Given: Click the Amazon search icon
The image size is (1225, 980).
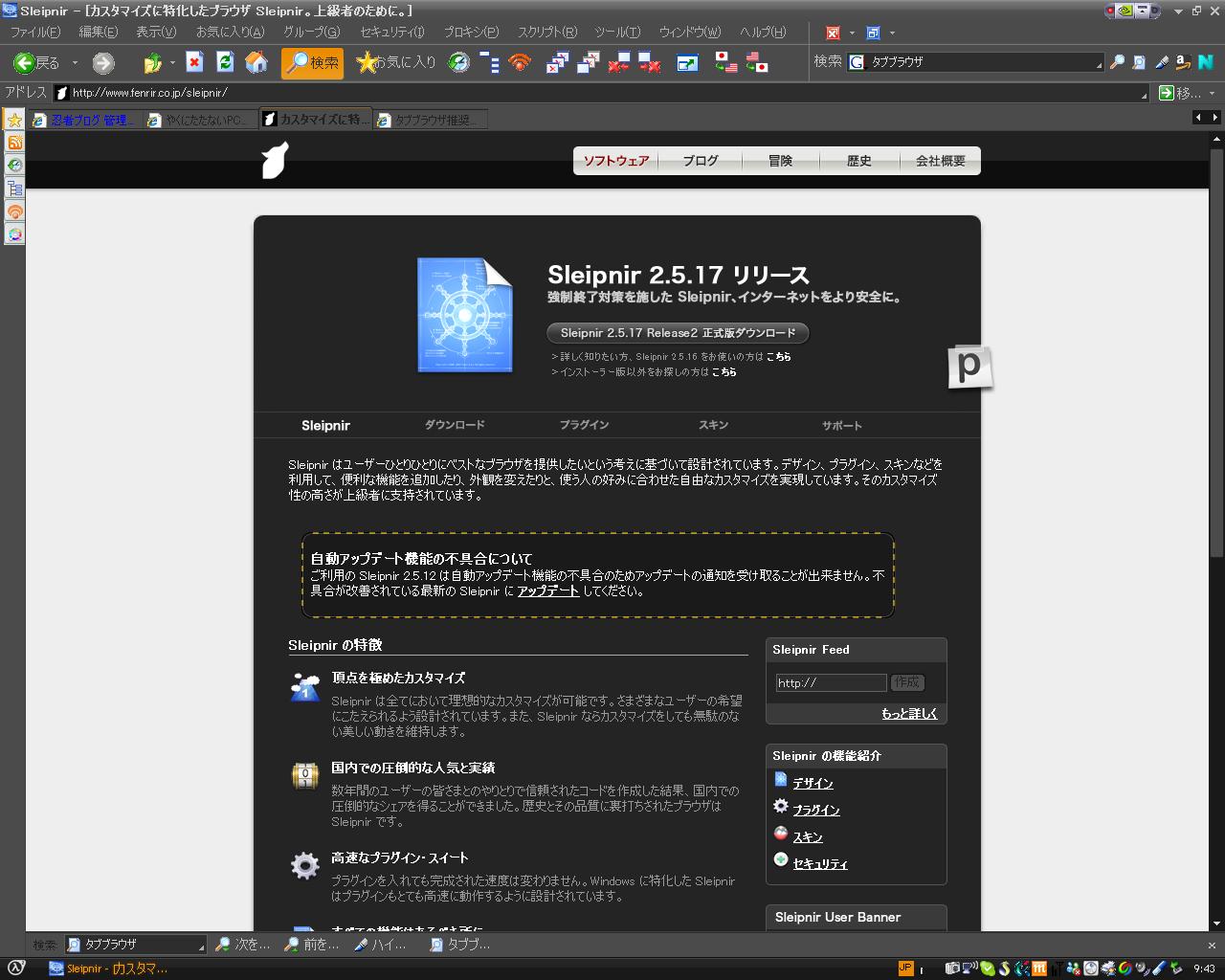Looking at the screenshot, I should [x=1183, y=62].
